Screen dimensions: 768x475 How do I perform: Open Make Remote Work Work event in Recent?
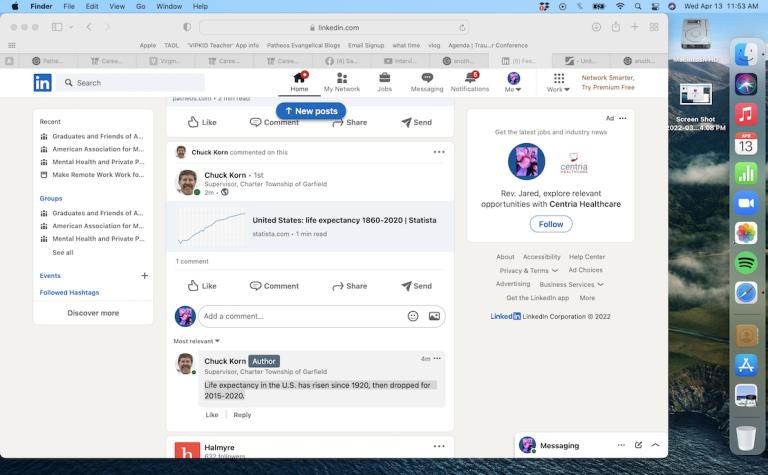[x=93, y=175]
